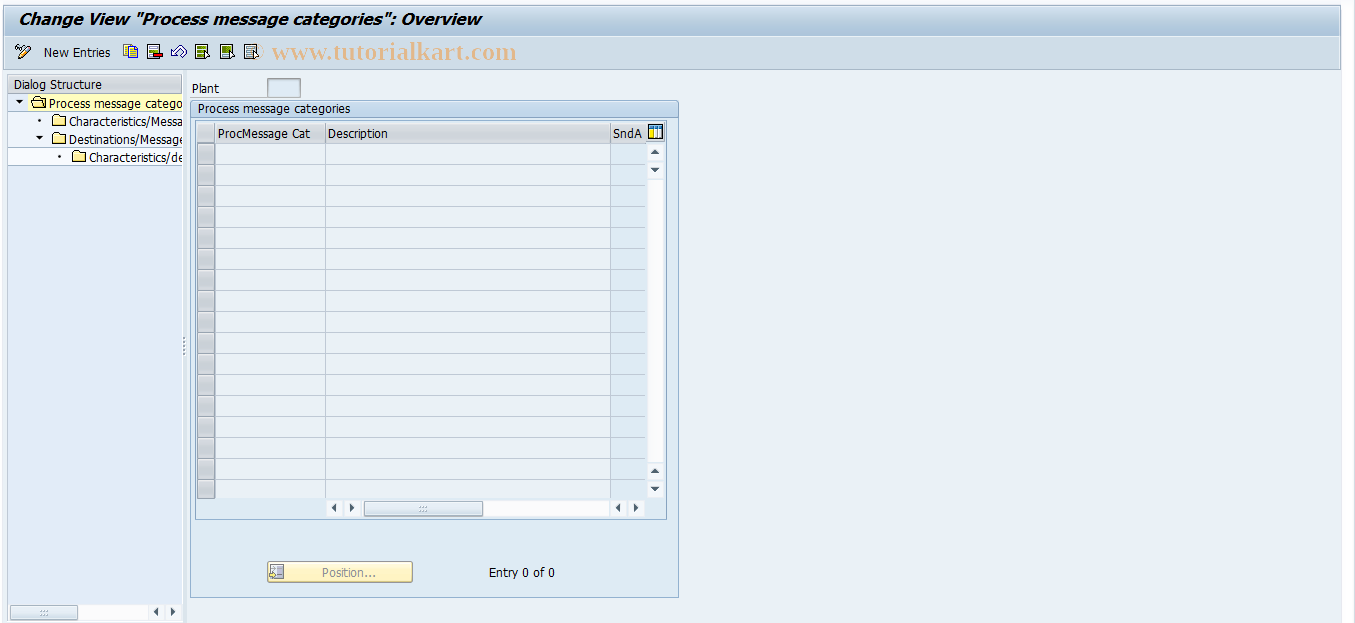Screen dimensions: 1355x623
Task: Click the SndA column header
Action: pyautogui.click(x=628, y=133)
